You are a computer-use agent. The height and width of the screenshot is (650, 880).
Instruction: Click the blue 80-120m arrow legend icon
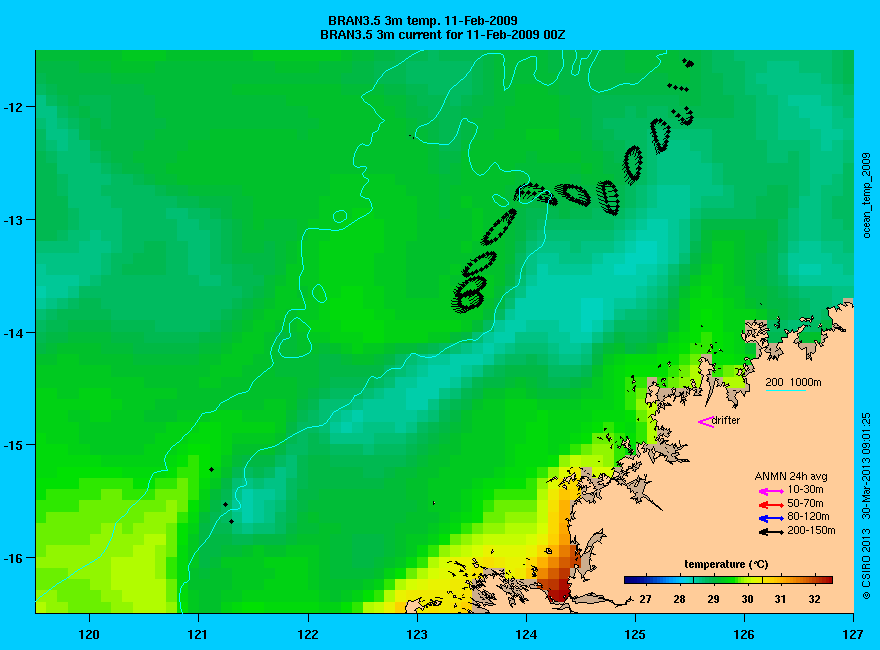771,518
